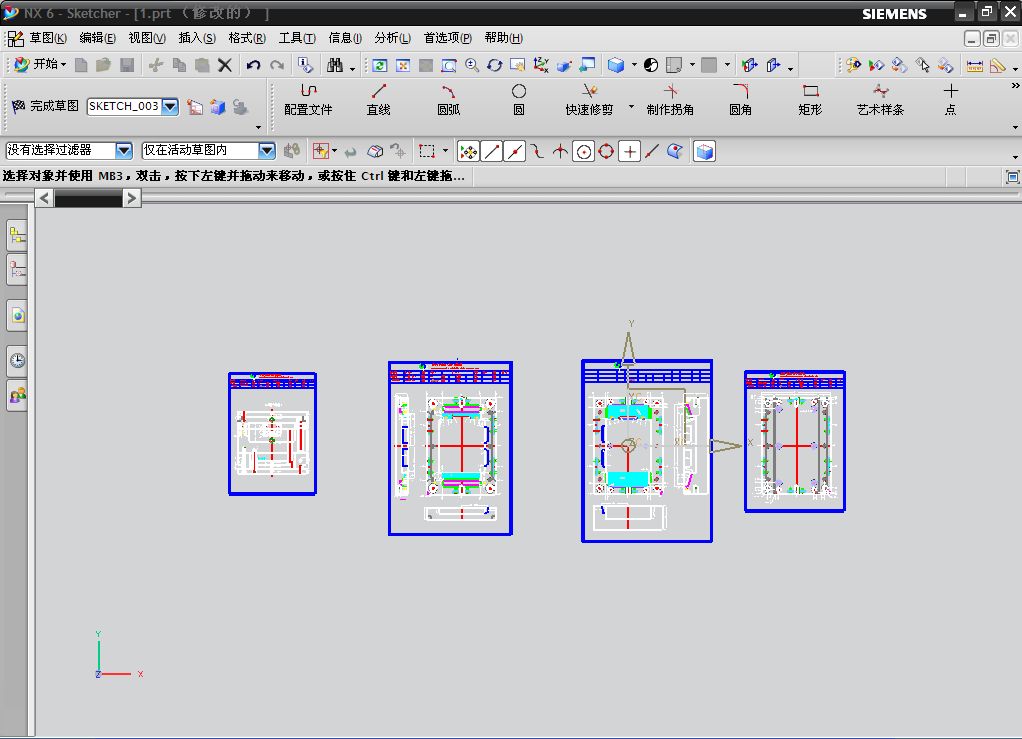Open the 首选项(P) menu
Screen dimensions: 1022x739
point(448,38)
